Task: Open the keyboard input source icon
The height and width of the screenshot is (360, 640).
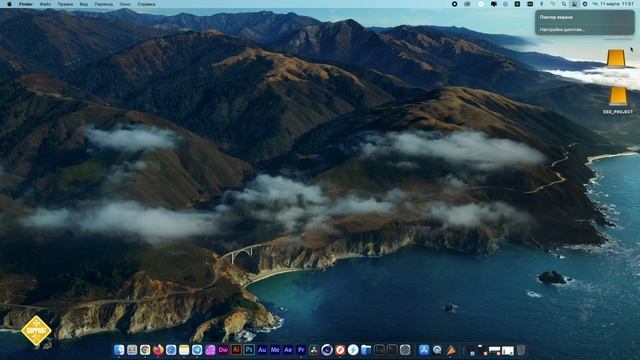Action: [517, 4]
